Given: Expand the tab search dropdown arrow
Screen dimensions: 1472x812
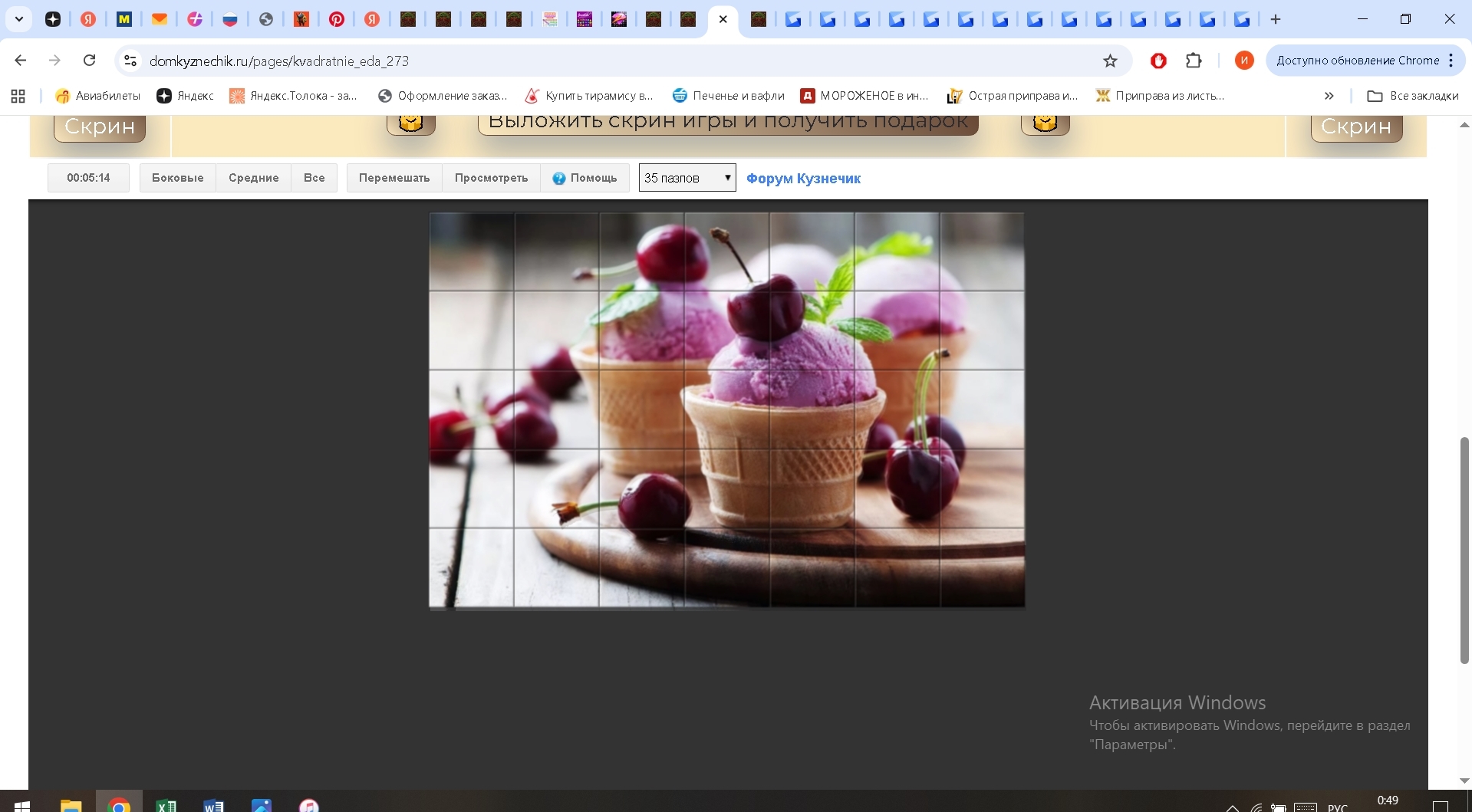Looking at the screenshot, I should pos(19,20).
